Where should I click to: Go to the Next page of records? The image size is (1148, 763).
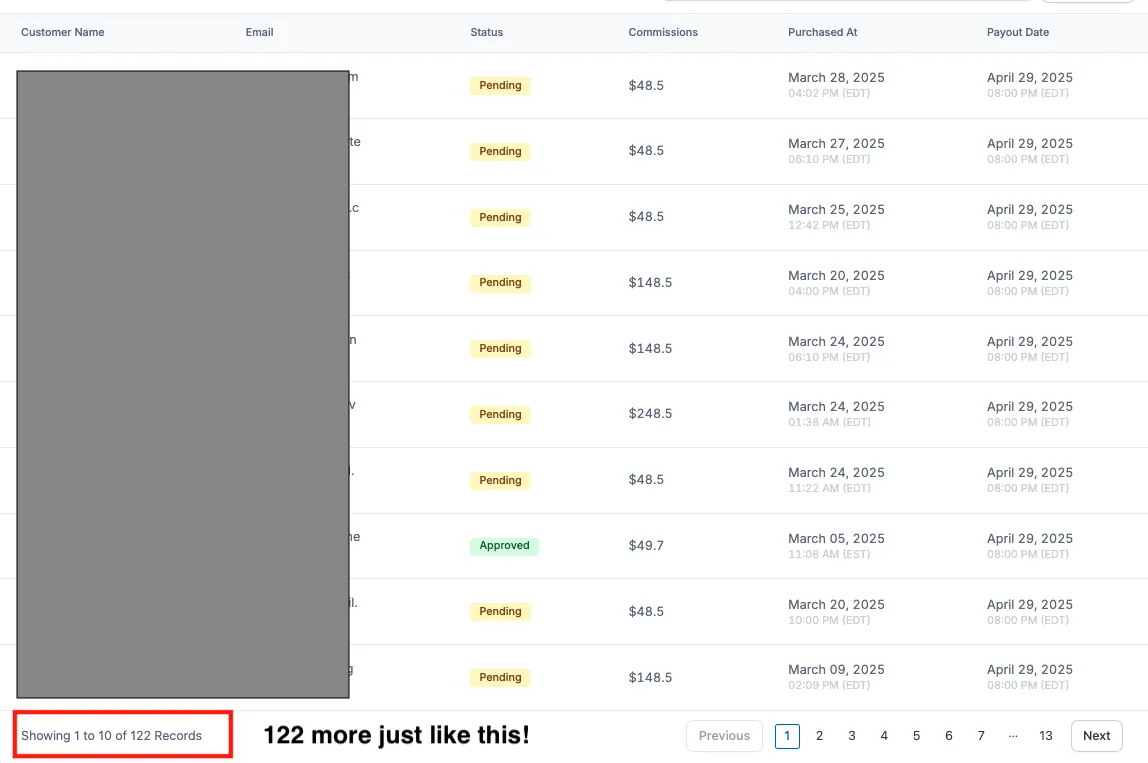[1096, 736]
